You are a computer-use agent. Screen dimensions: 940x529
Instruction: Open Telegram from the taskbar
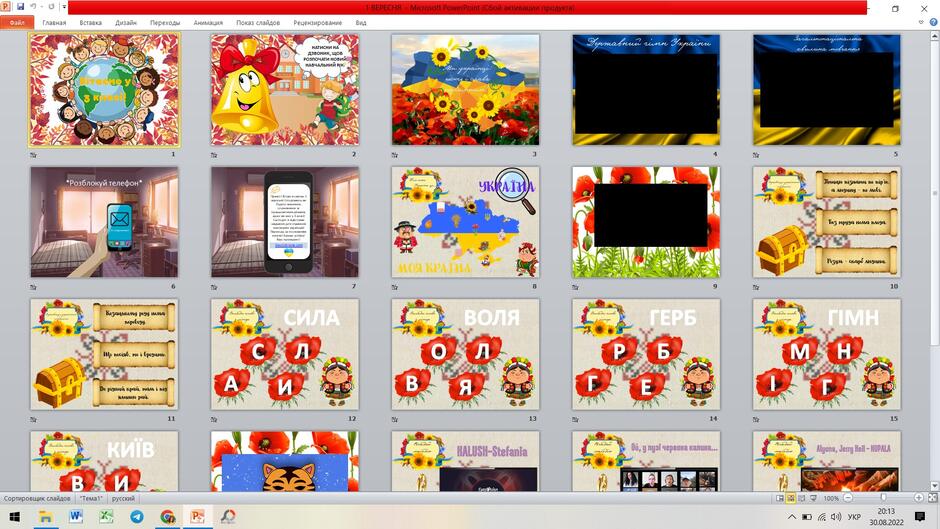[137, 516]
